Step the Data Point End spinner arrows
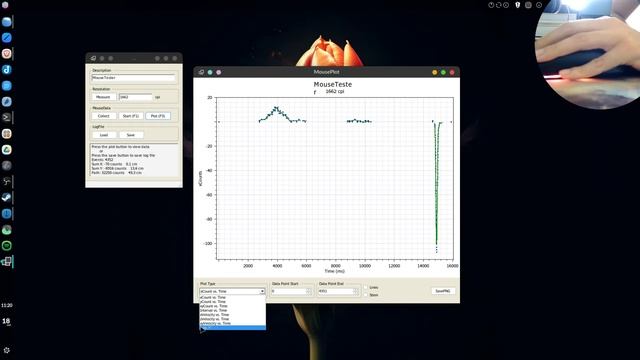This screenshot has width=640, height=360. [x=356, y=291]
